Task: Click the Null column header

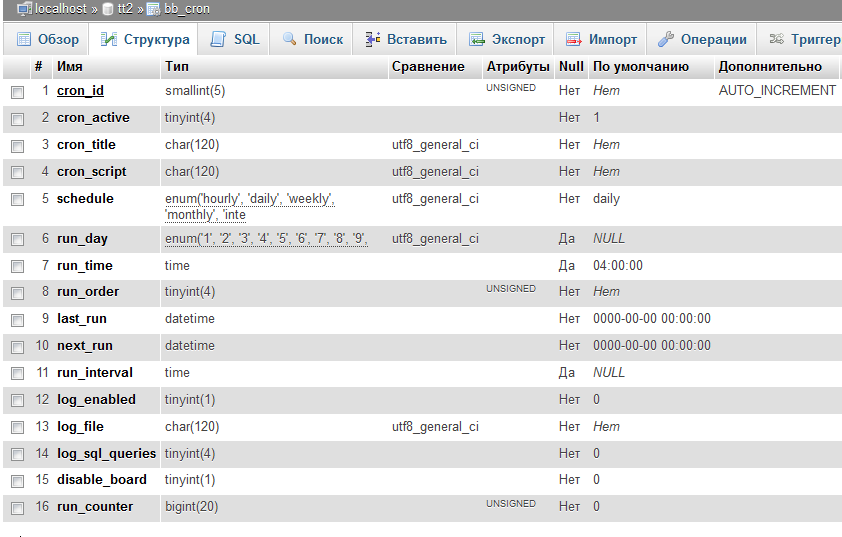Action: pyautogui.click(x=571, y=67)
